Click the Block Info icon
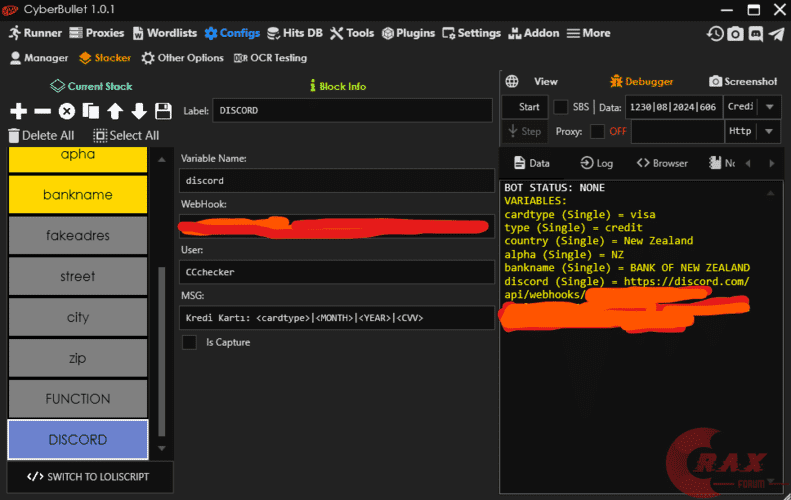 (313, 86)
